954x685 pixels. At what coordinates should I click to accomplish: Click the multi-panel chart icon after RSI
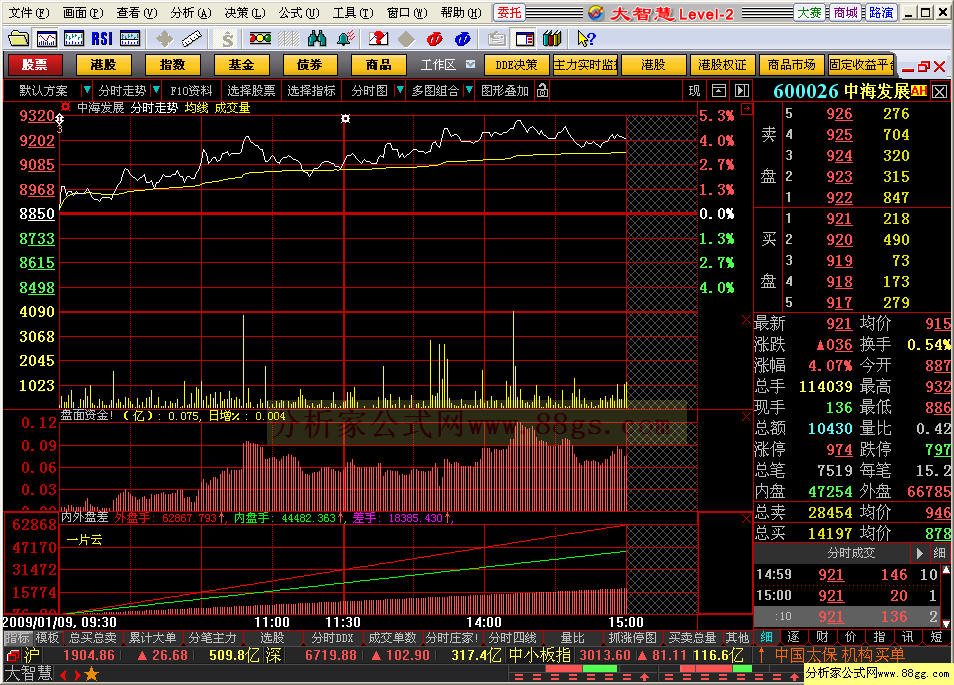(130, 39)
